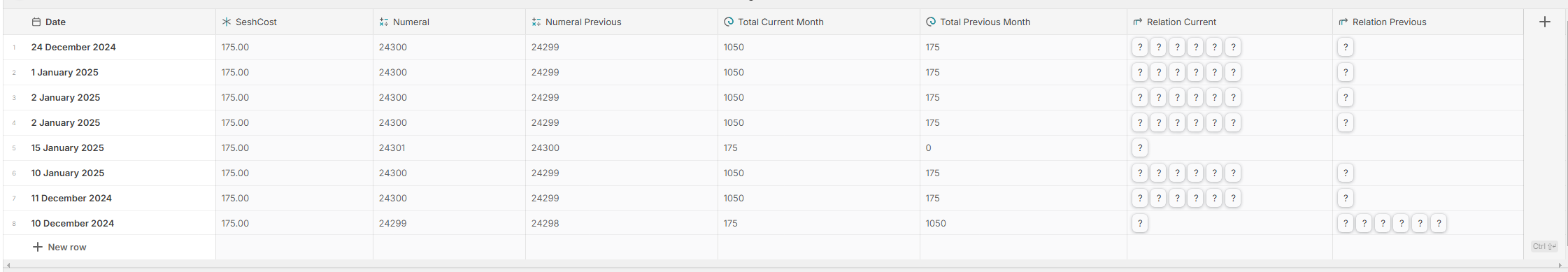Open the SeshCost column header menu

click(x=294, y=22)
